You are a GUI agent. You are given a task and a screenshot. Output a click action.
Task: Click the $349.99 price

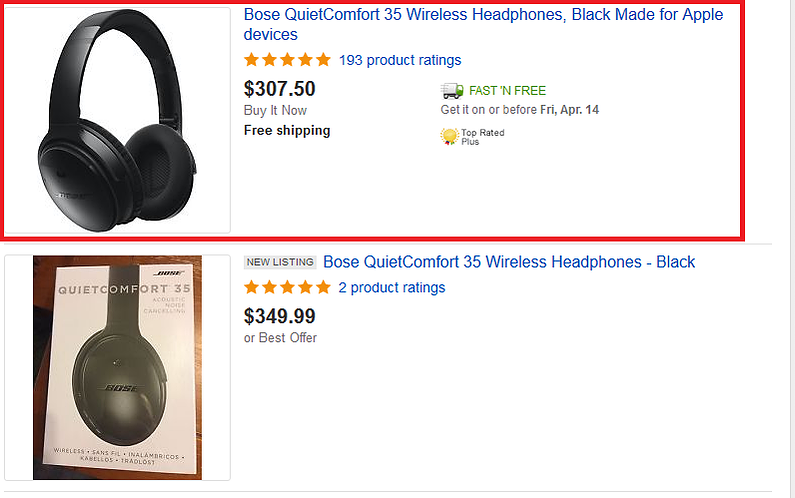(279, 316)
